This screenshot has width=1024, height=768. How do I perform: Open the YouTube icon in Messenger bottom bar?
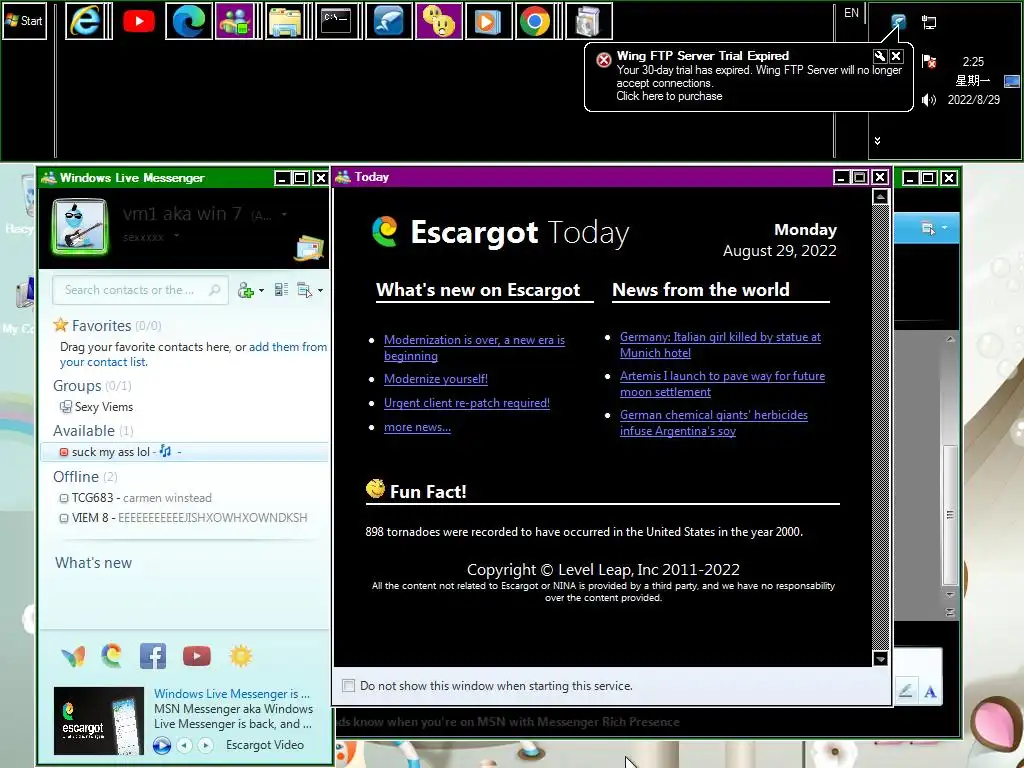197,656
